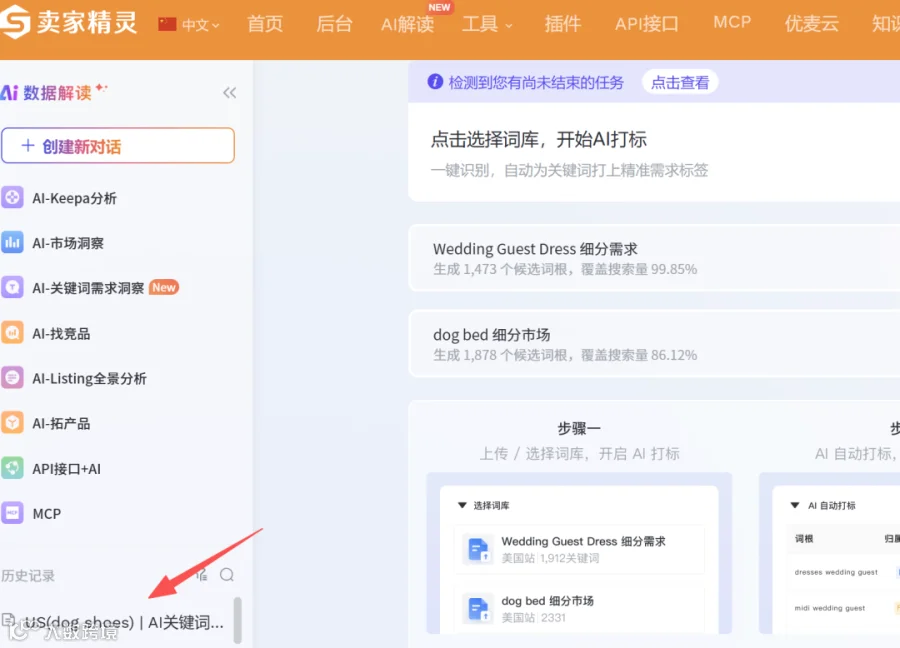This screenshot has width=900, height=648.
Task: Open AI-Listing全景分析 from the sidebar
Action: pyautogui.click(x=90, y=379)
